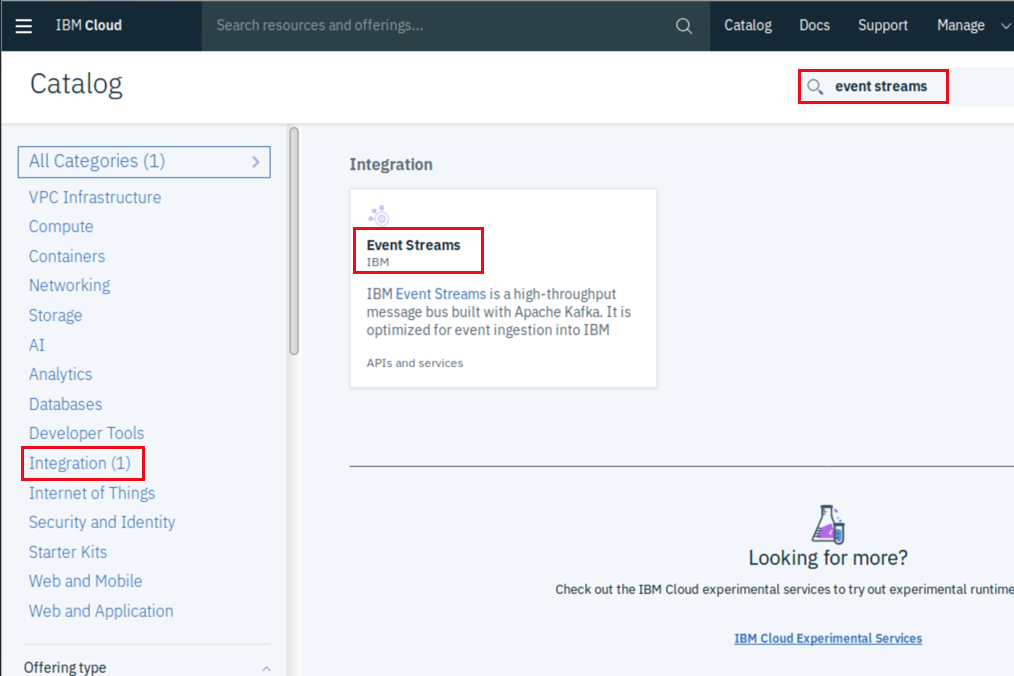Screen dimensions: 1014x676
Task: Select the Web and Mobile category
Action: click(x=85, y=581)
